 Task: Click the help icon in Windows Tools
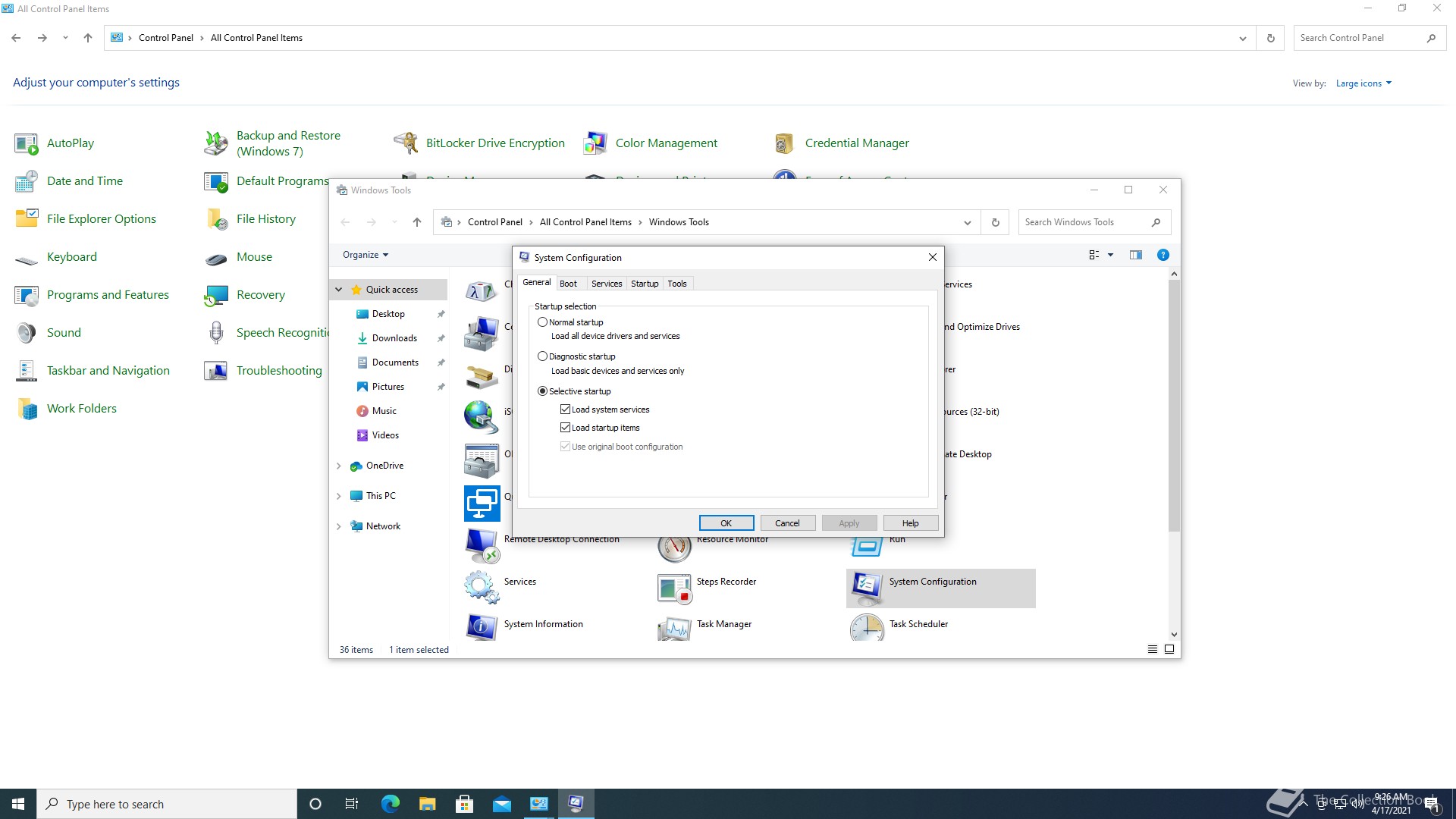coord(1163,255)
